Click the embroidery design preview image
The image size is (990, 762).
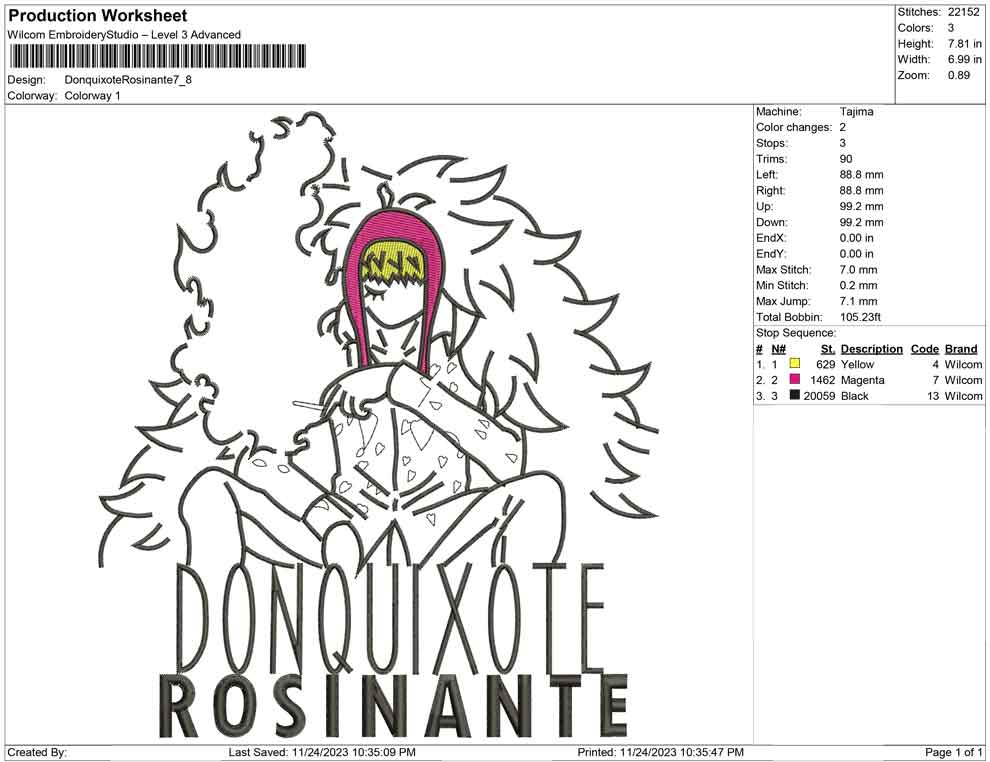point(379,424)
